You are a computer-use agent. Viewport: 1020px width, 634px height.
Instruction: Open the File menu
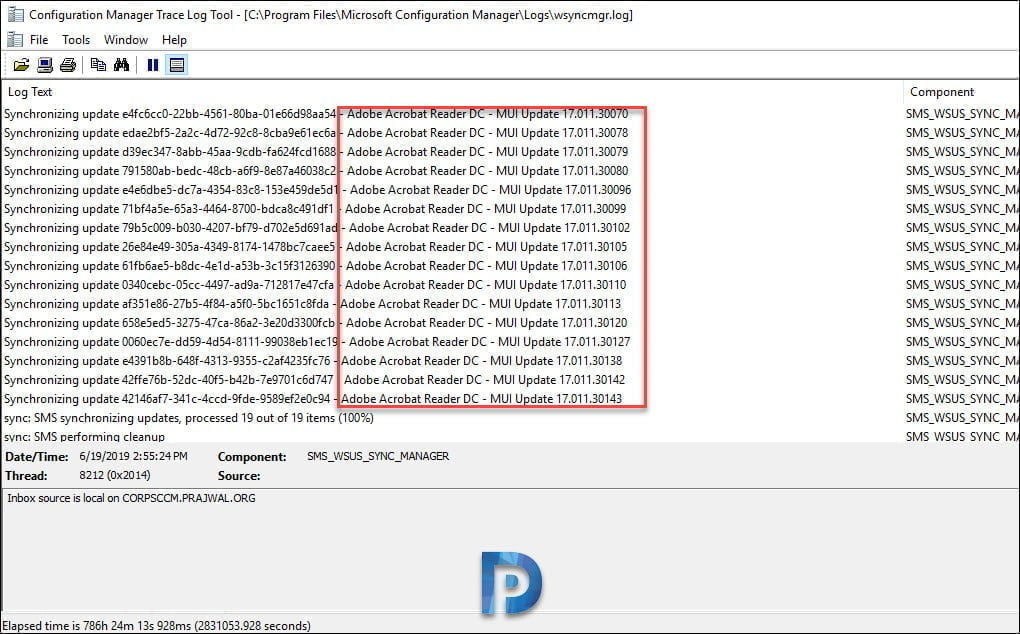click(39, 40)
